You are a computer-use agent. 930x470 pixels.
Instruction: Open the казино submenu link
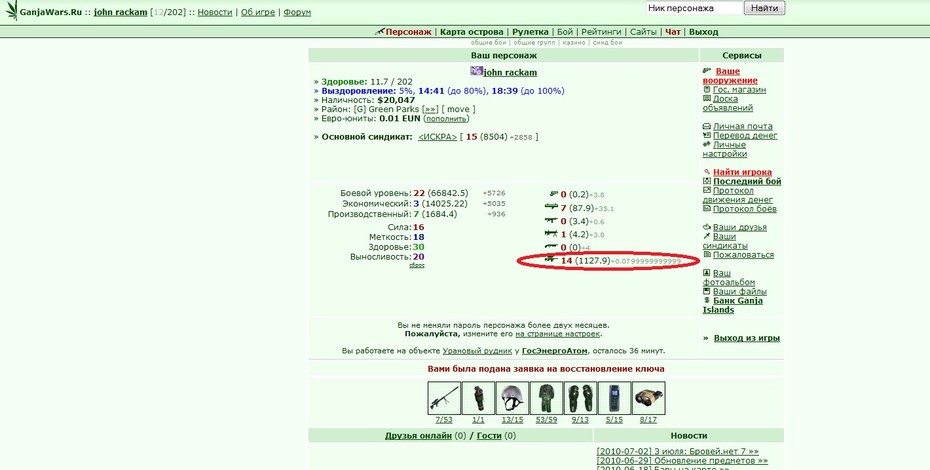tap(574, 43)
